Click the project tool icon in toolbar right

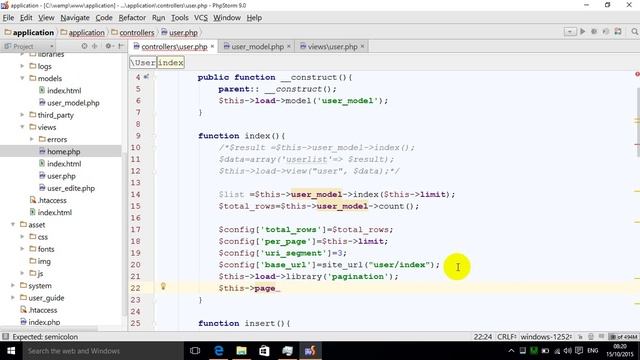pyautogui.click(x=618, y=31)
